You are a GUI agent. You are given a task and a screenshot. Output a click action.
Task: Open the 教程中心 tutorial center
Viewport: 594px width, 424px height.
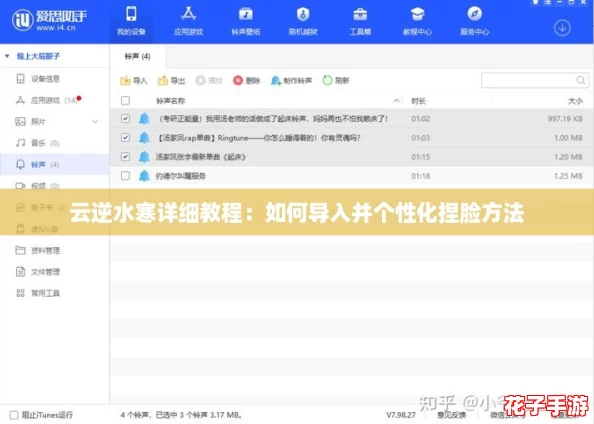(417, 21)
